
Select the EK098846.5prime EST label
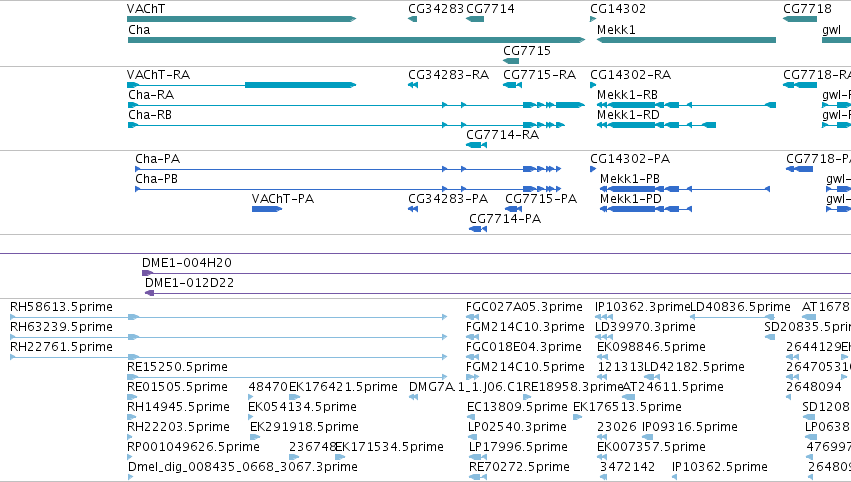[x=651, y=347]
